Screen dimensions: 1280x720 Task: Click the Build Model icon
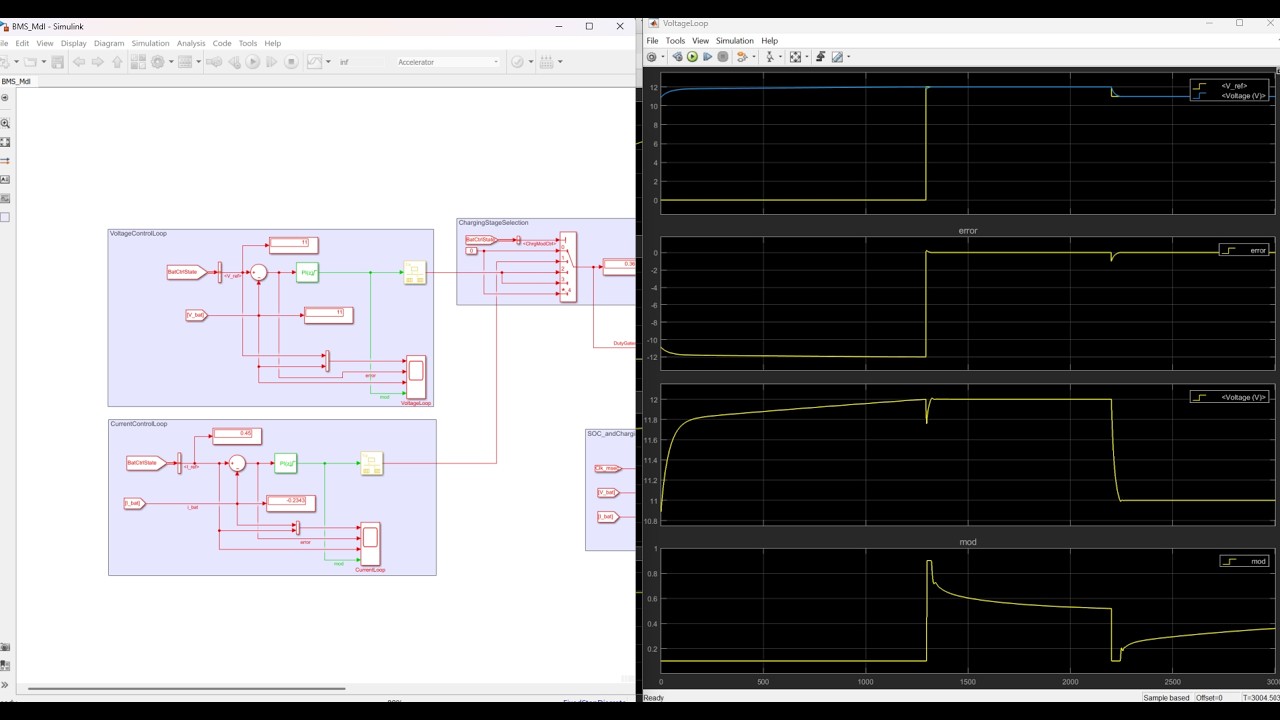546,62
